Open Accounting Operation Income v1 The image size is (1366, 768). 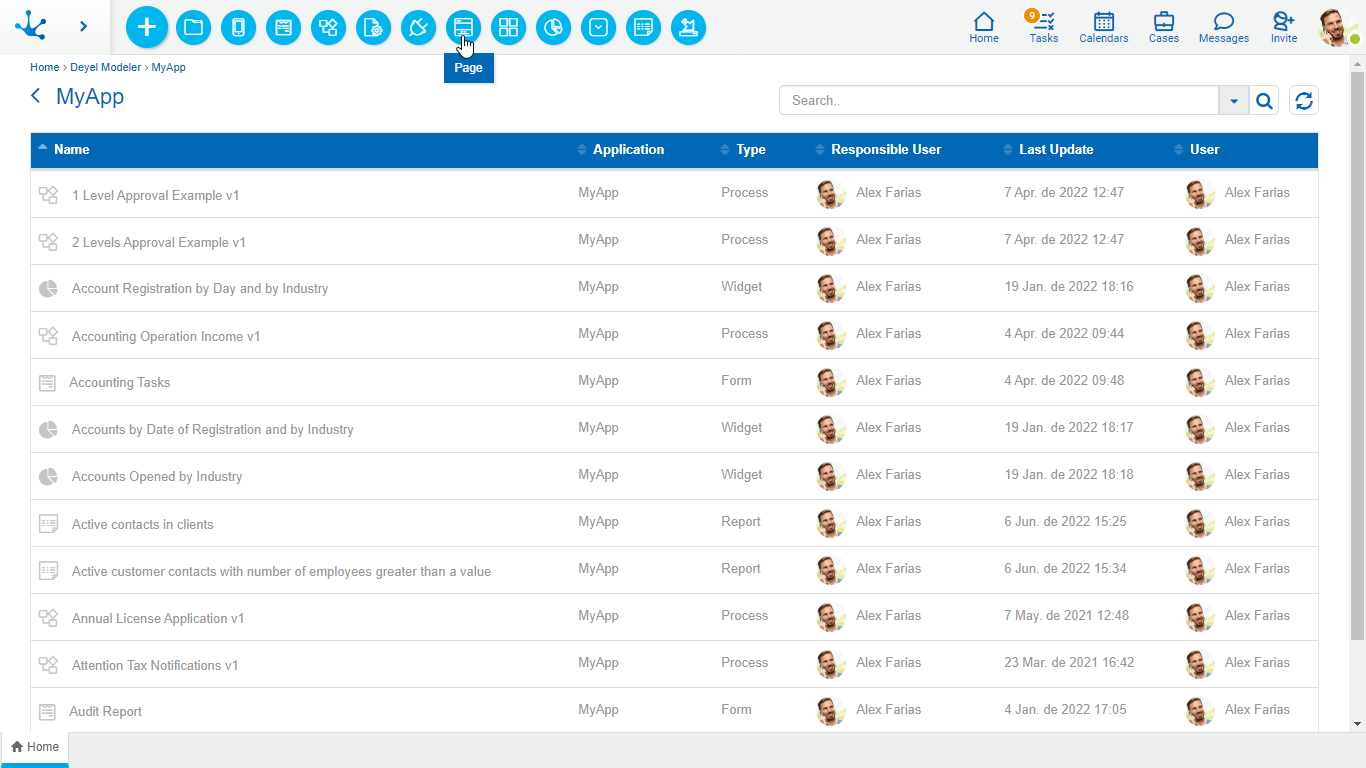pyautogui.click(x=166, y=336)
